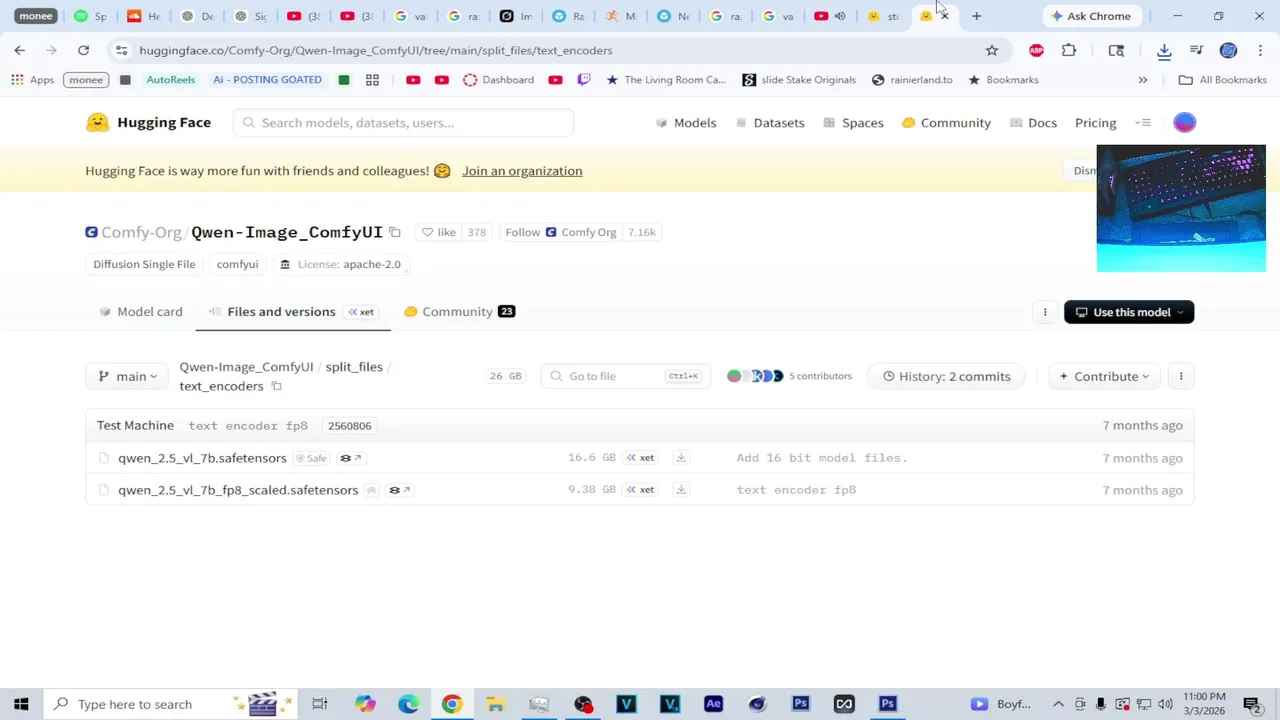
Task: Open Files and versions tab
Action: pos(293,312)
